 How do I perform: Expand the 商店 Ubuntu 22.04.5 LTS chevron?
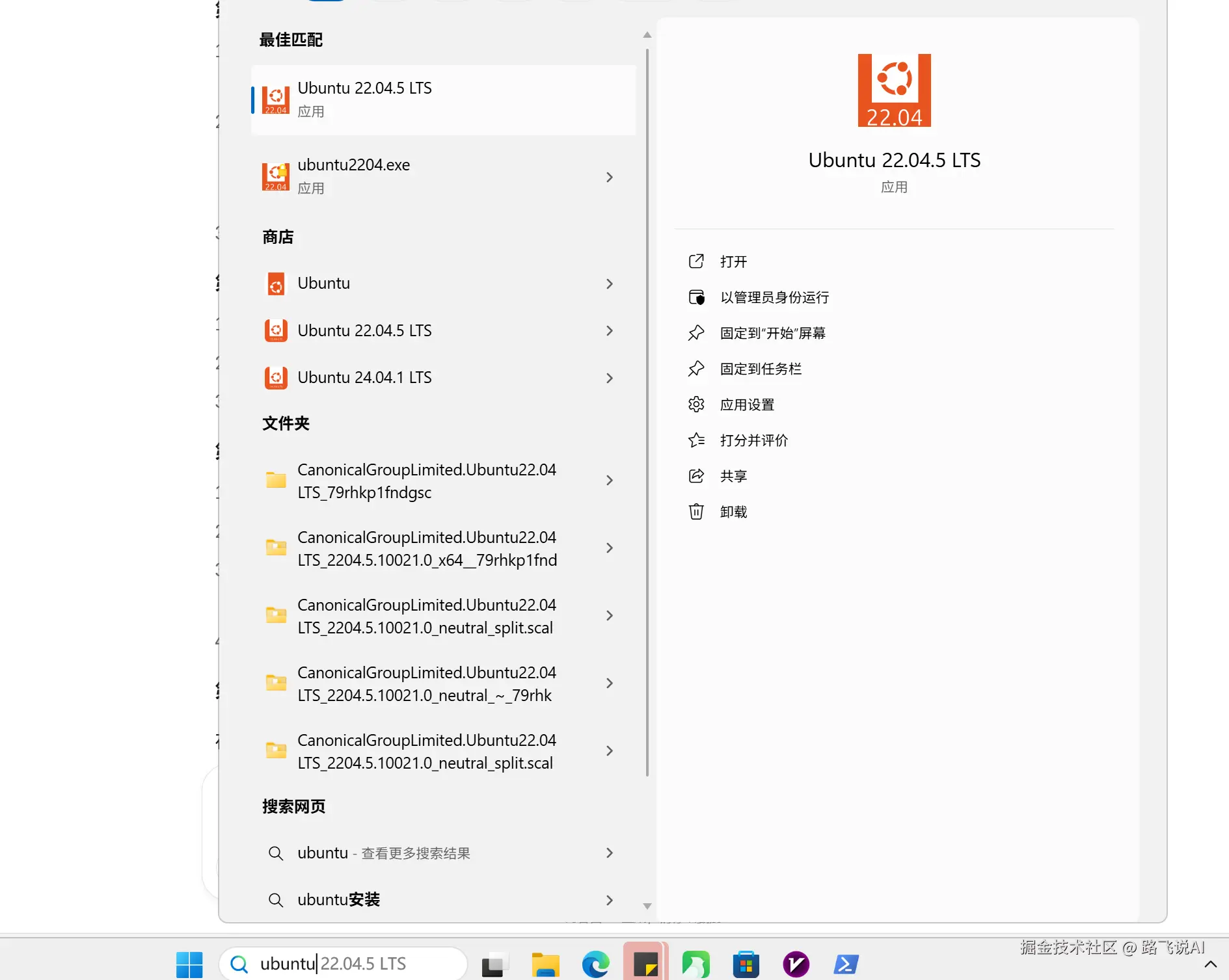coord(610,330)
